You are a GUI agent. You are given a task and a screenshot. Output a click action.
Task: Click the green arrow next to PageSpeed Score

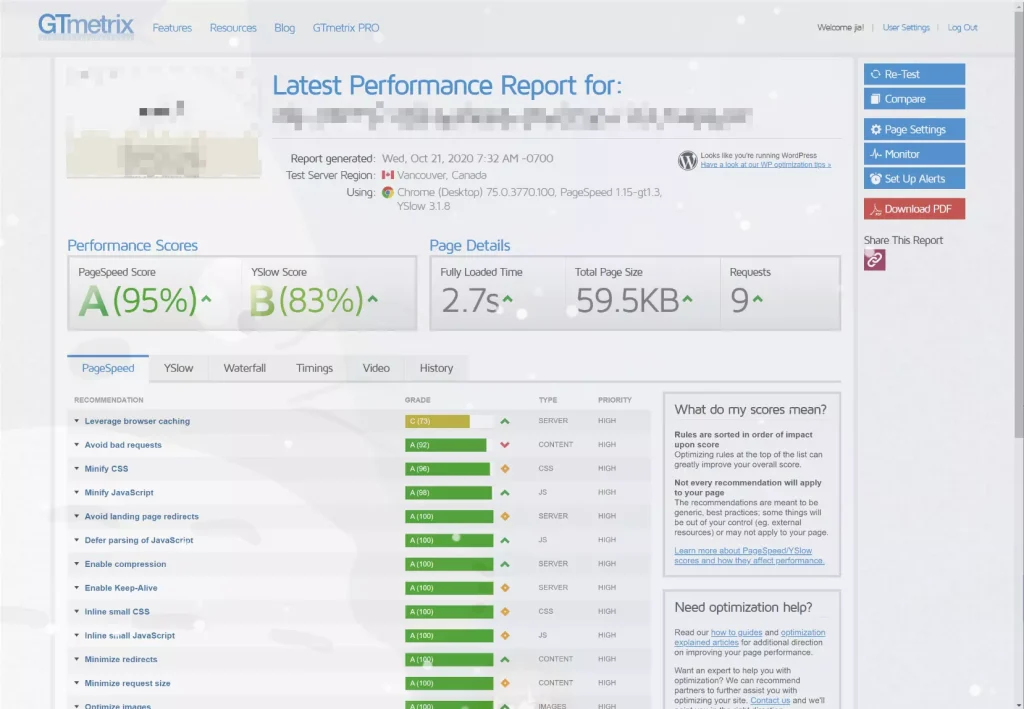tap(206, 299)
